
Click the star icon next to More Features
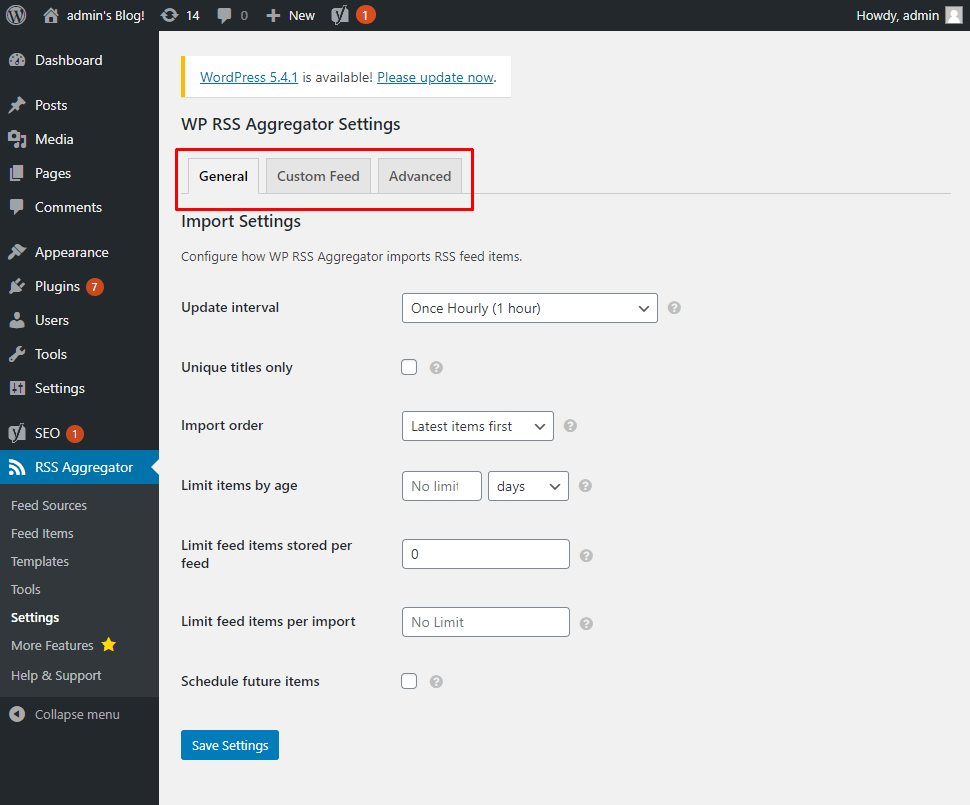coord(109,645)
